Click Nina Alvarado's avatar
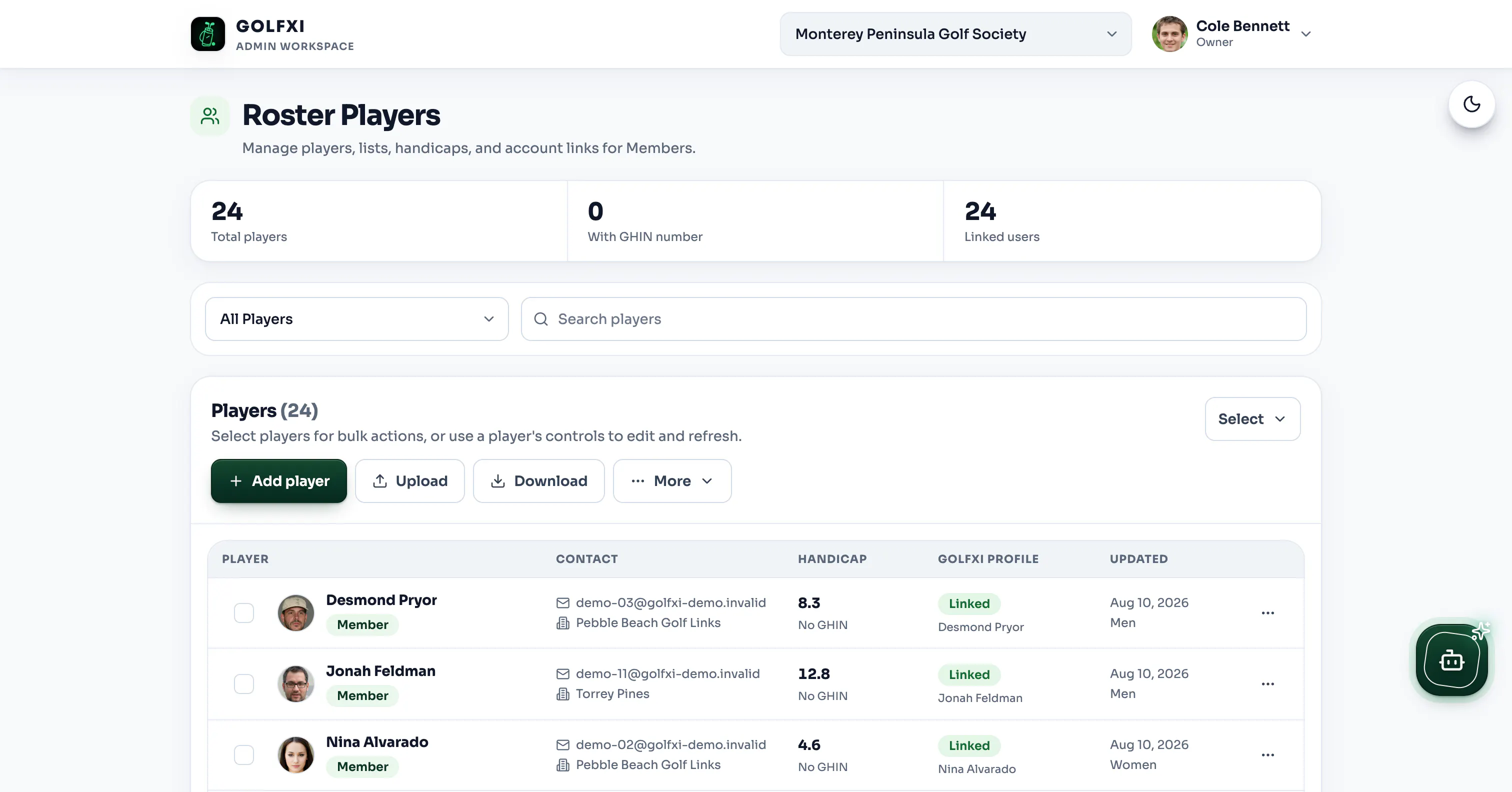The image size is (1512, 792). [296, 755]
